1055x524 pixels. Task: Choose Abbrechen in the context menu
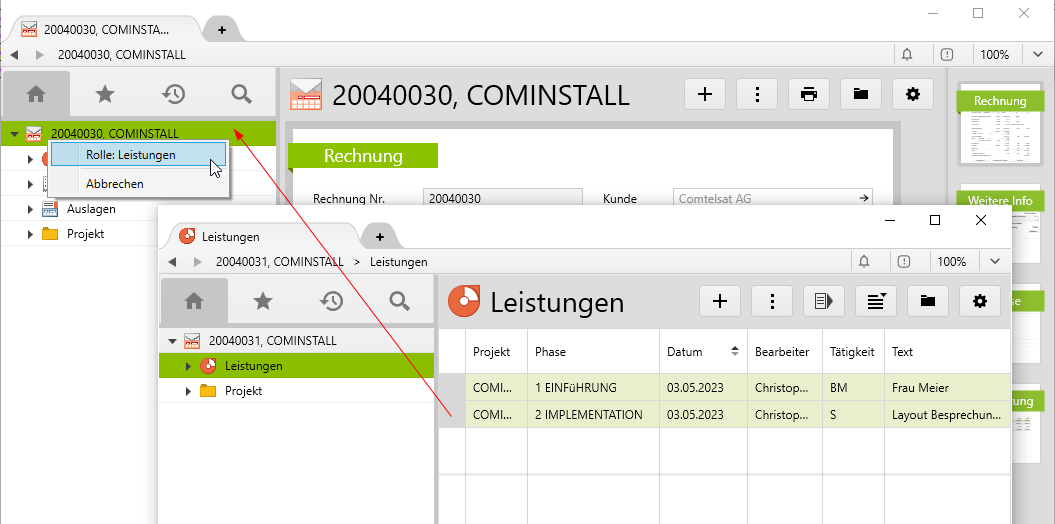pyautogui.click(x=115, y=184)
